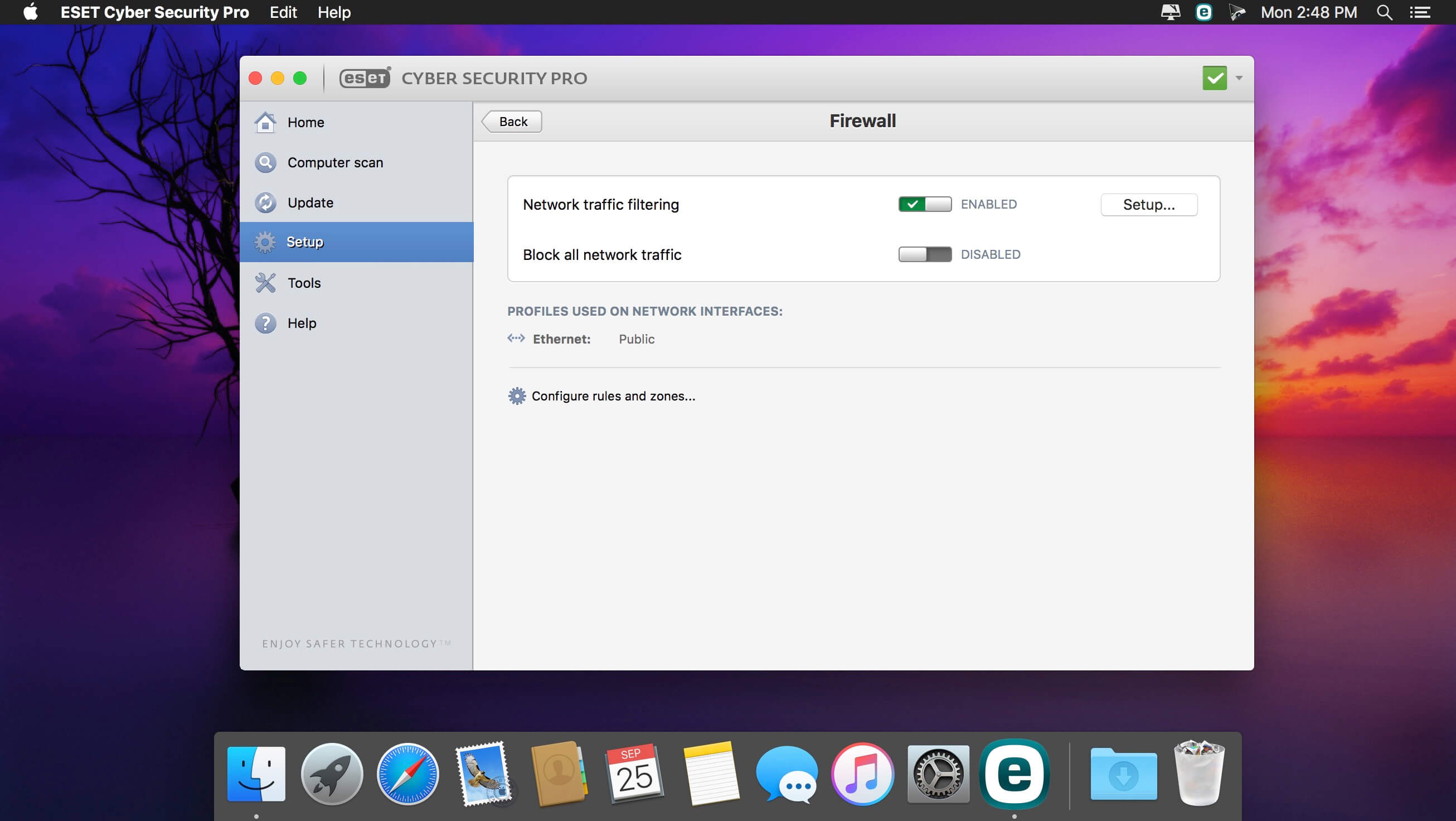Click the display sharing icon in menu bar
This screenshot has width=1456, height=821.
1170,12
